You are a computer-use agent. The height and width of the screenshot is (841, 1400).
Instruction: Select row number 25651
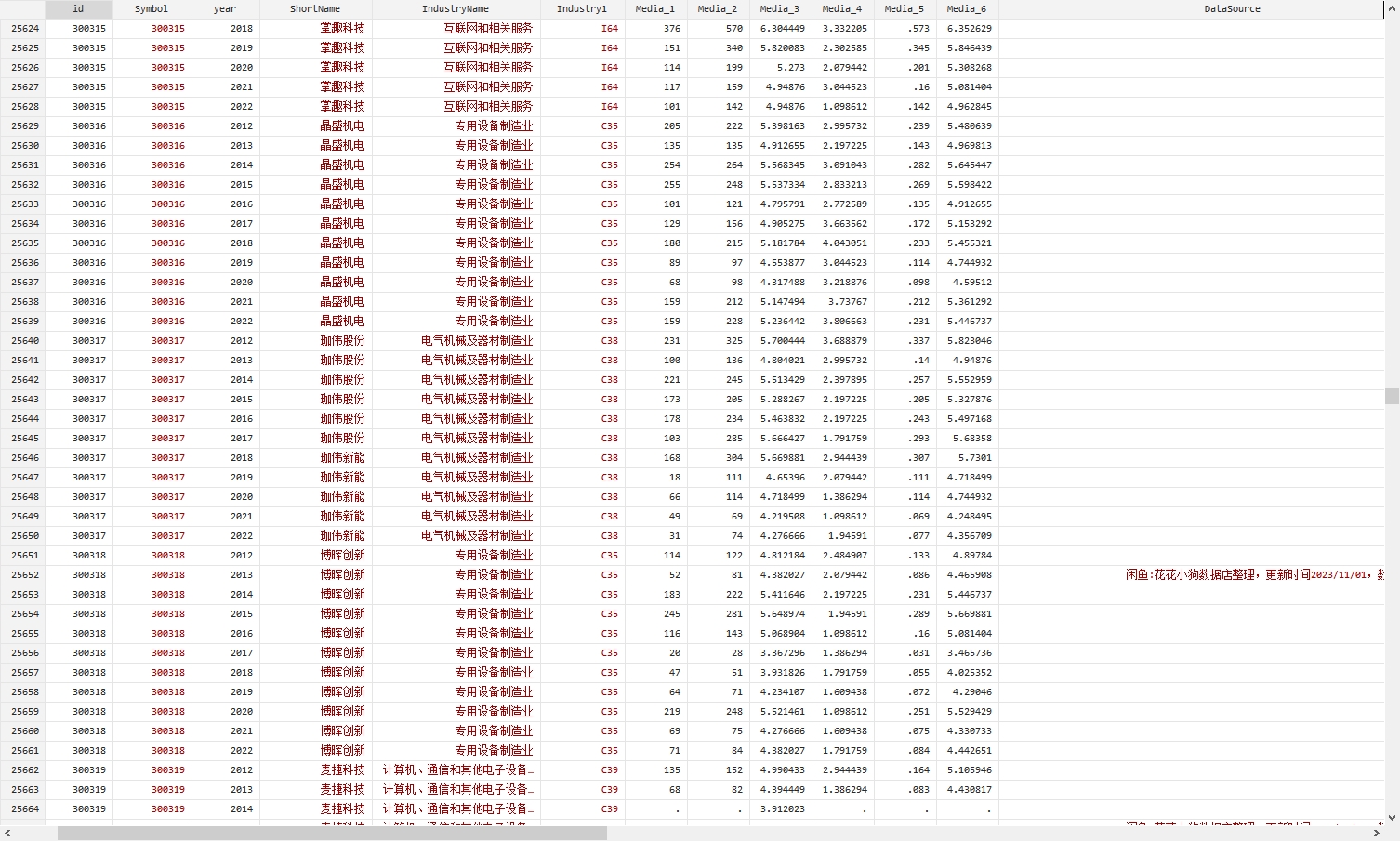25,556
